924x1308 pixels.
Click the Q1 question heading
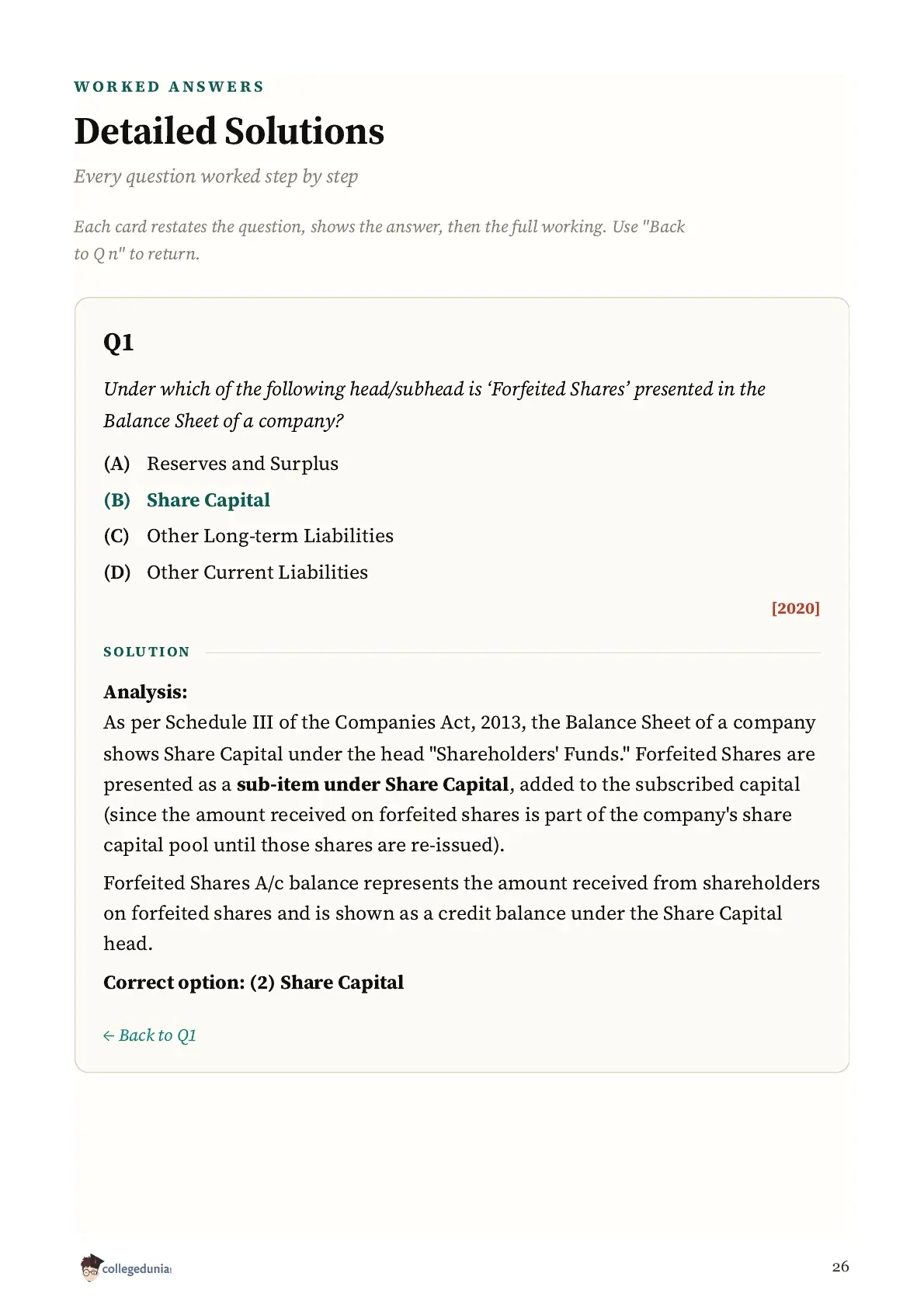[119, 343]
